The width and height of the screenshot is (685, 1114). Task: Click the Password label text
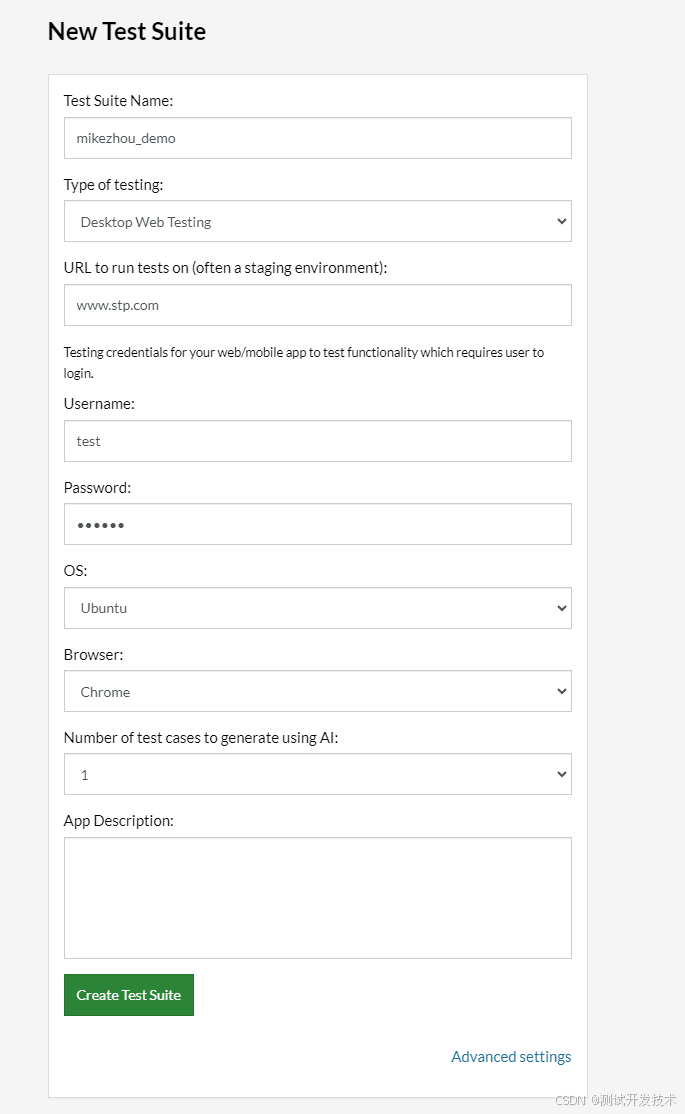click(x=97, y=487)
